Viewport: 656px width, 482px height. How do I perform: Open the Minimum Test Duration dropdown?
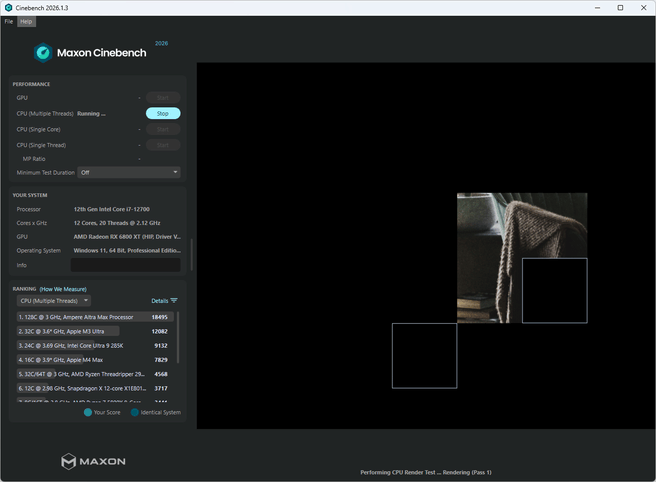[129, 172]
